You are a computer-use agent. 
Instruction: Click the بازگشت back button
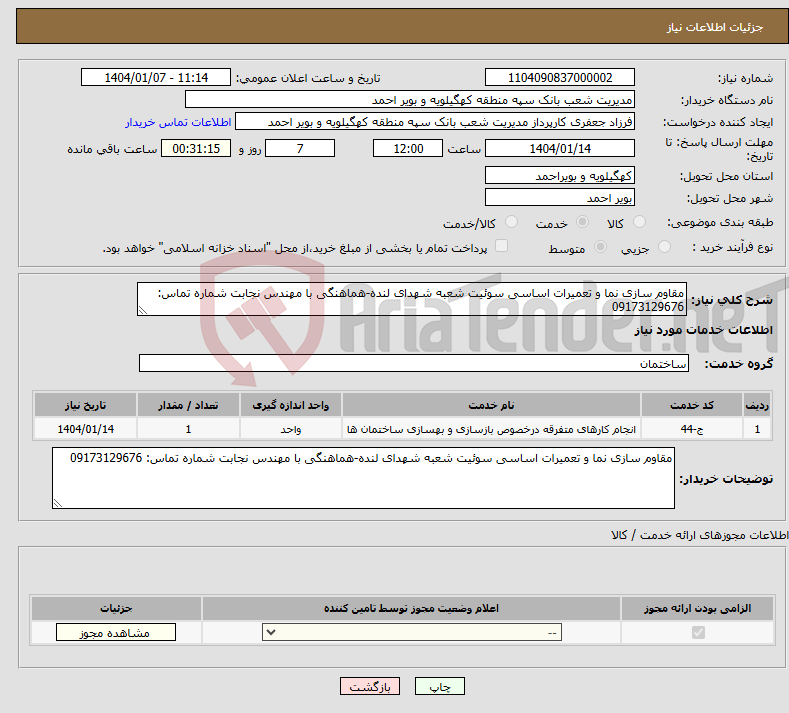(370, 686)
